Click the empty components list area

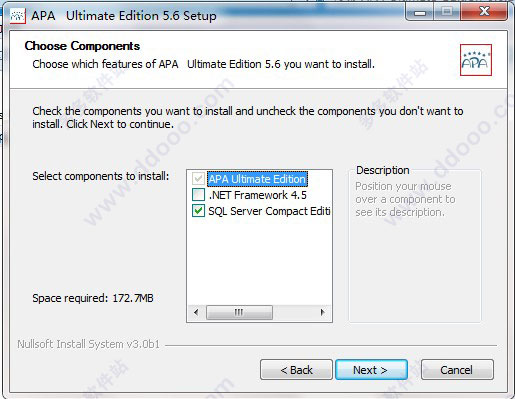click(259, 262)
